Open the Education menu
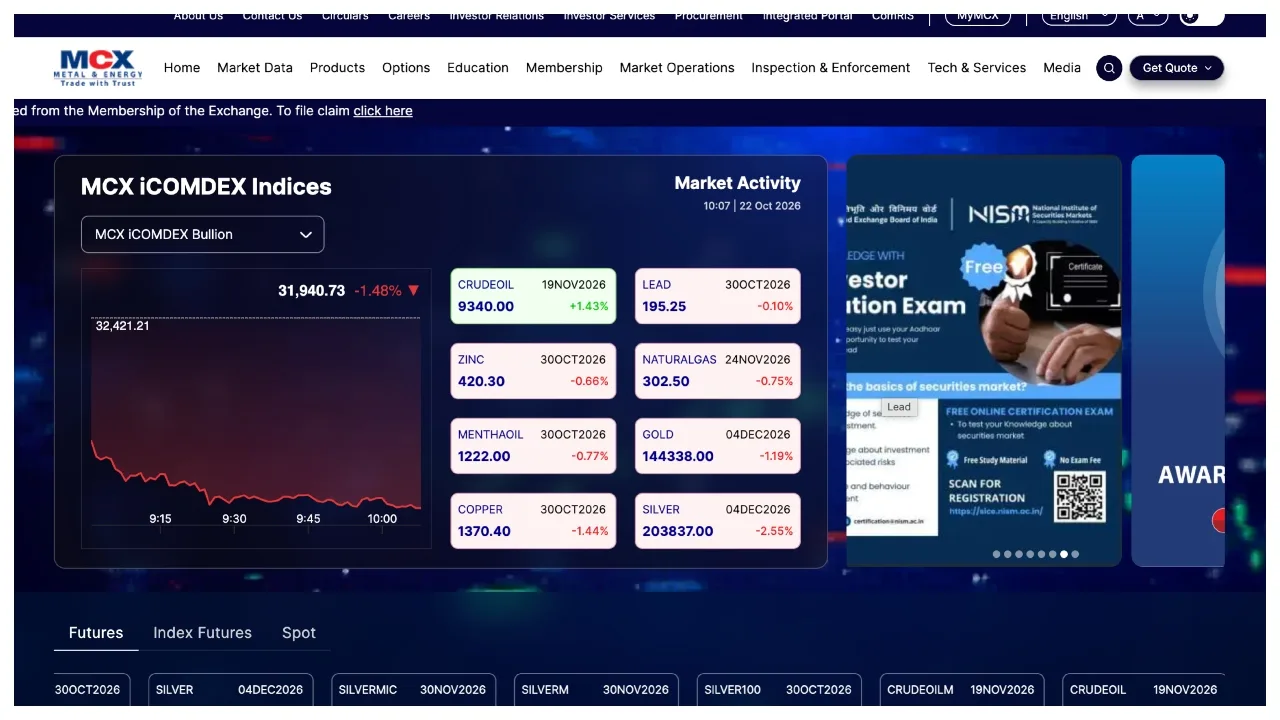The width and height of the screenshot is (1280, 720). [x=478, y=68]
